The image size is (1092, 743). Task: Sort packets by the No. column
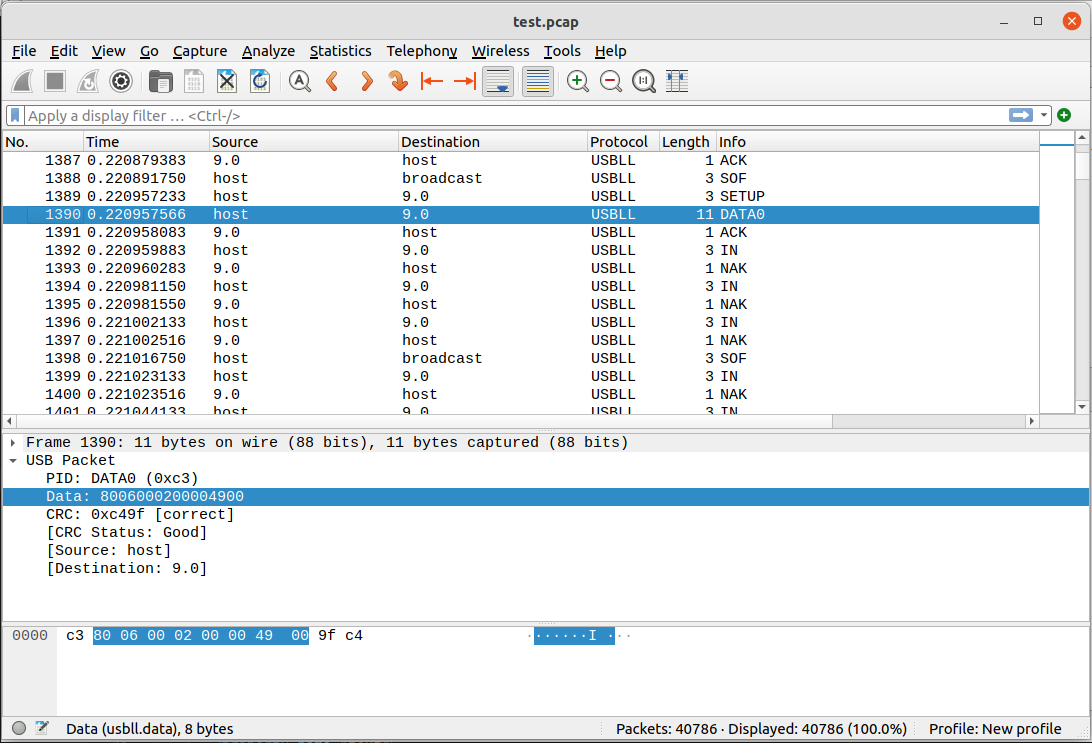[x=42, y=142]
